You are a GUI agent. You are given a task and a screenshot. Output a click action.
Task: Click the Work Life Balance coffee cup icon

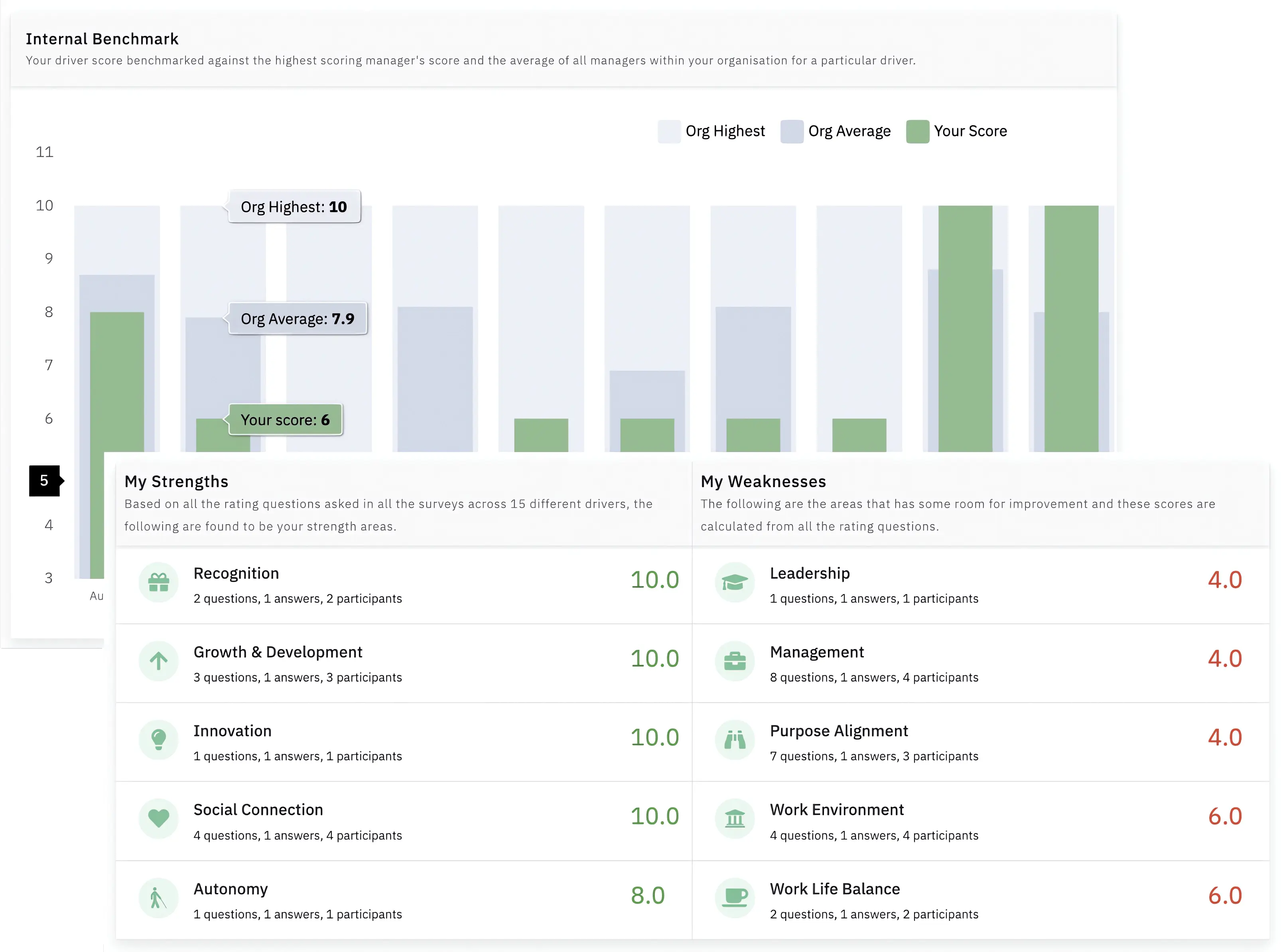coord(735,897)
